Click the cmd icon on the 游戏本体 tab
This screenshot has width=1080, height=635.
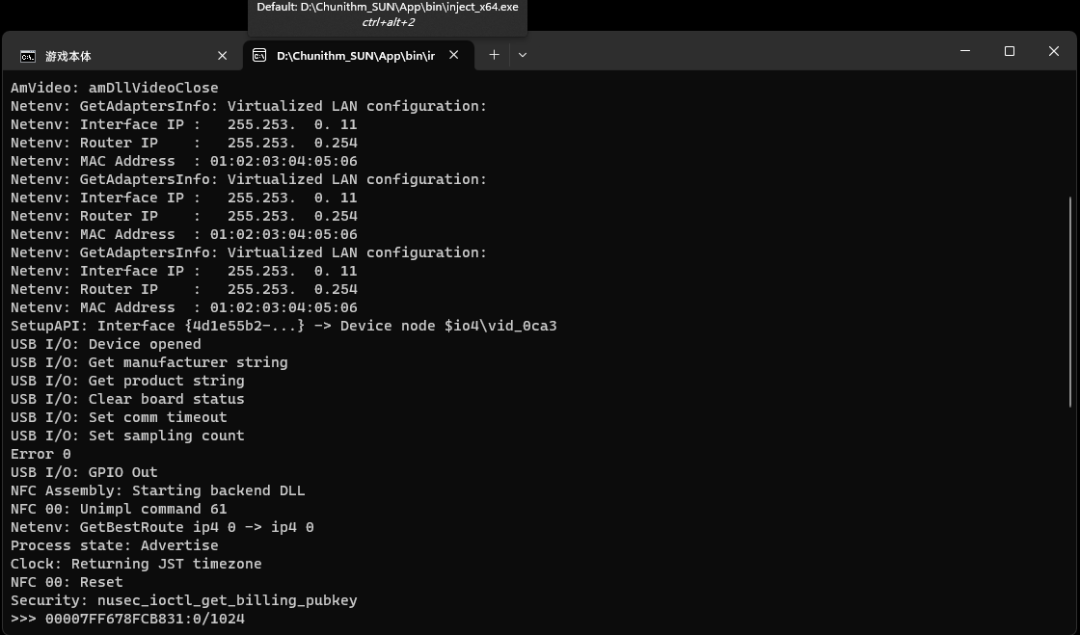[28, 56]
